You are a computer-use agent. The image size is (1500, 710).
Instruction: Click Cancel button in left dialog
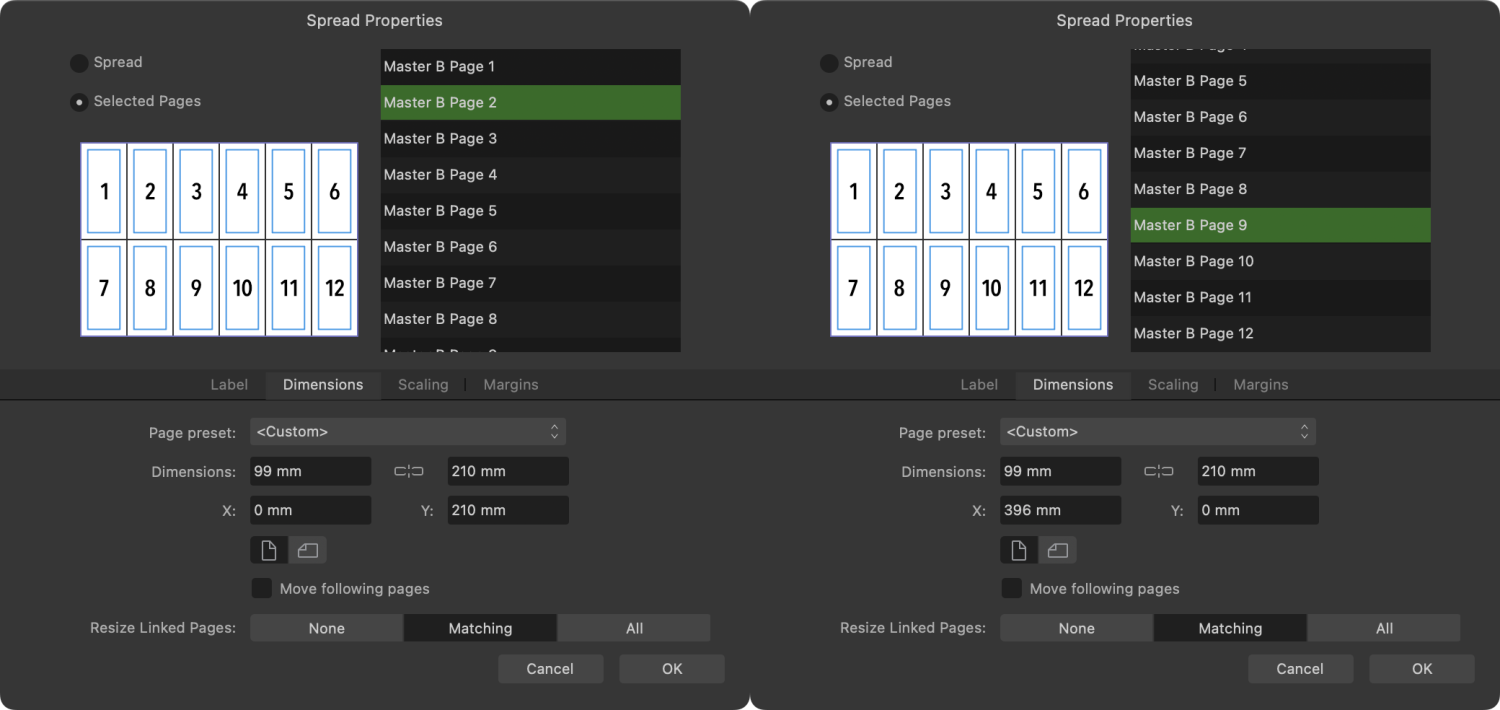click(550, 669)
